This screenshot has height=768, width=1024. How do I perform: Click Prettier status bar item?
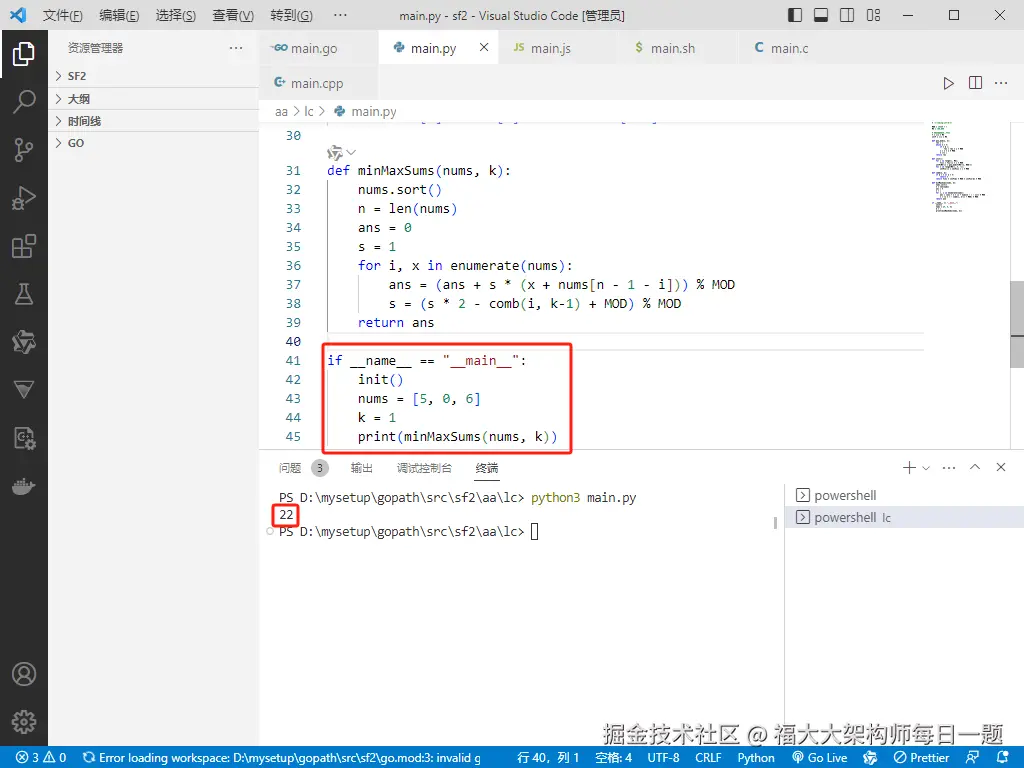click(921, 758)
